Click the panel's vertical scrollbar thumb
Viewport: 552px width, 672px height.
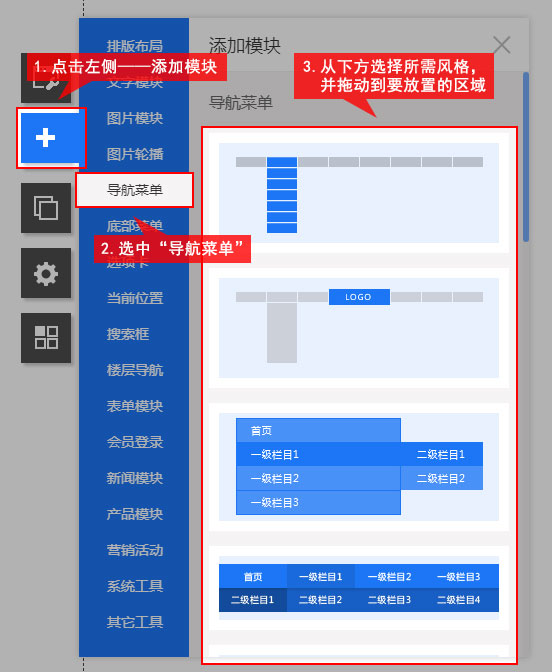[x=526, y=157]
